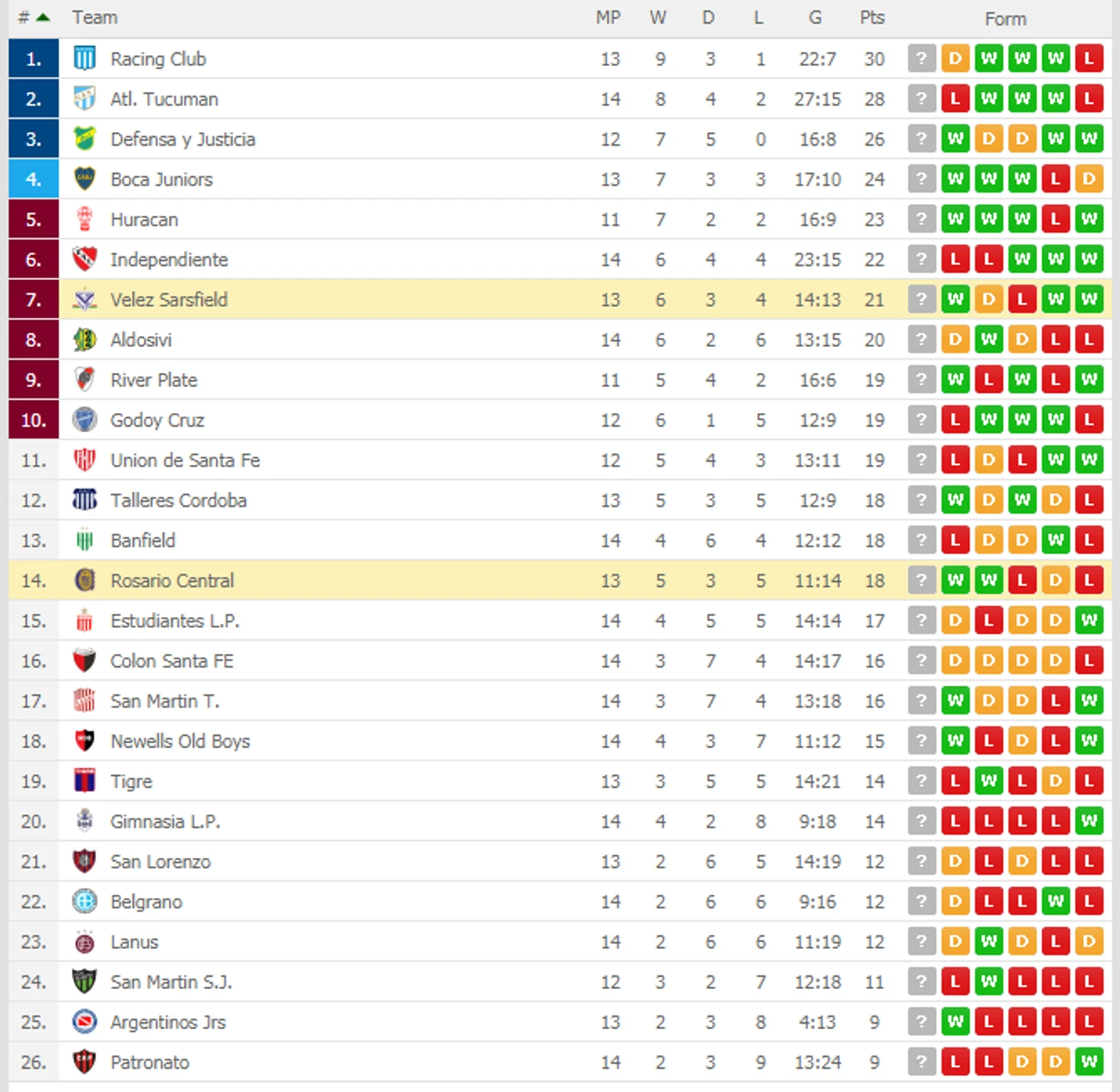Open the Huracan team link
This screenshot has width=1120, height=1092.
[x=144, y=219]
